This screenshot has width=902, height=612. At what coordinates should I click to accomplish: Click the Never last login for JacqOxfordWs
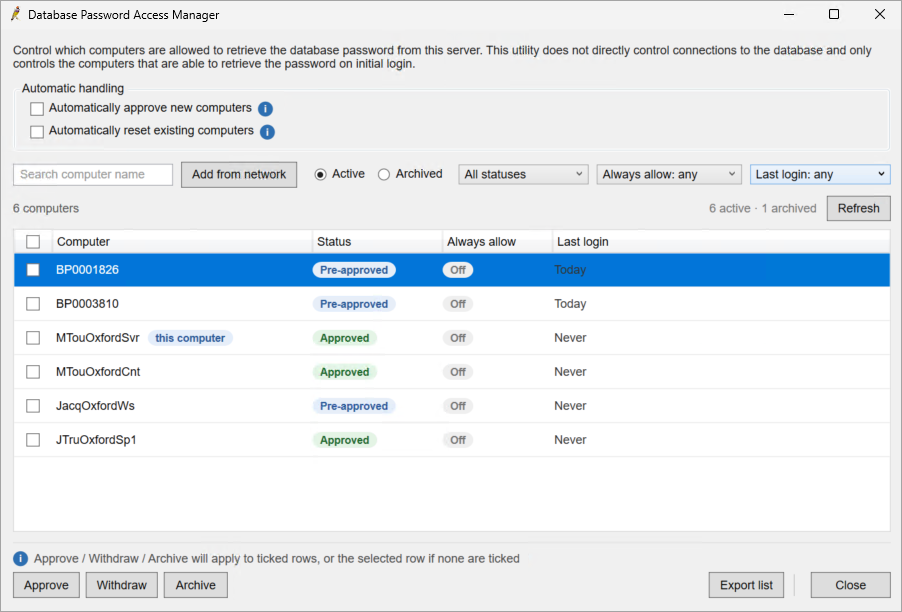click(570, 406)
